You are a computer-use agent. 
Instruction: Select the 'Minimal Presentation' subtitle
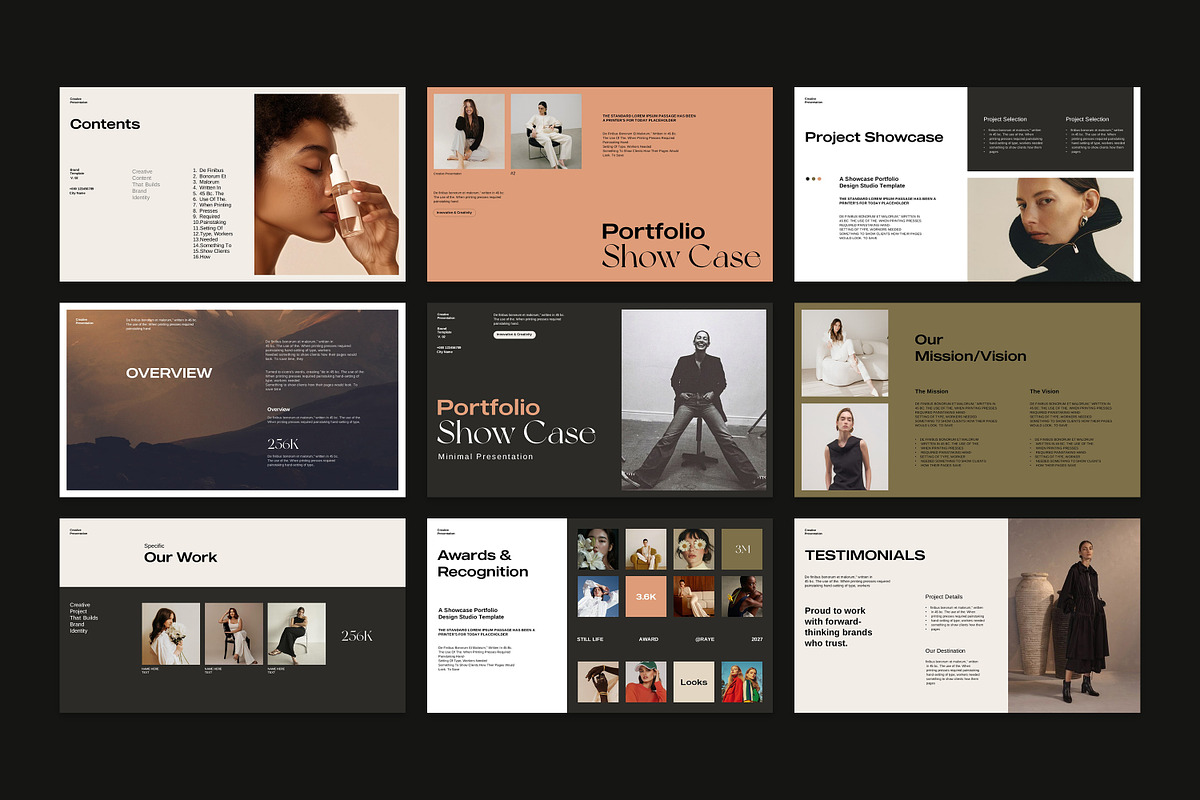coord(486,457)
